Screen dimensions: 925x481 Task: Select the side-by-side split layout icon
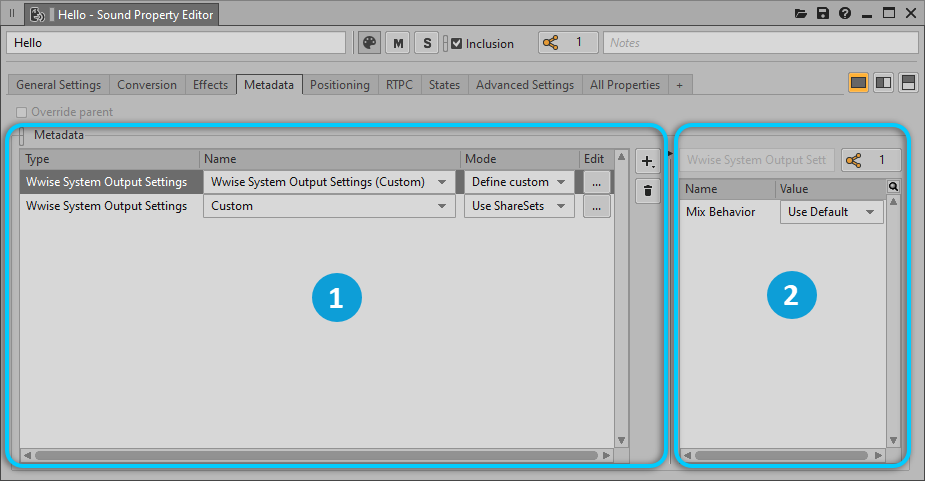point(883,83)
